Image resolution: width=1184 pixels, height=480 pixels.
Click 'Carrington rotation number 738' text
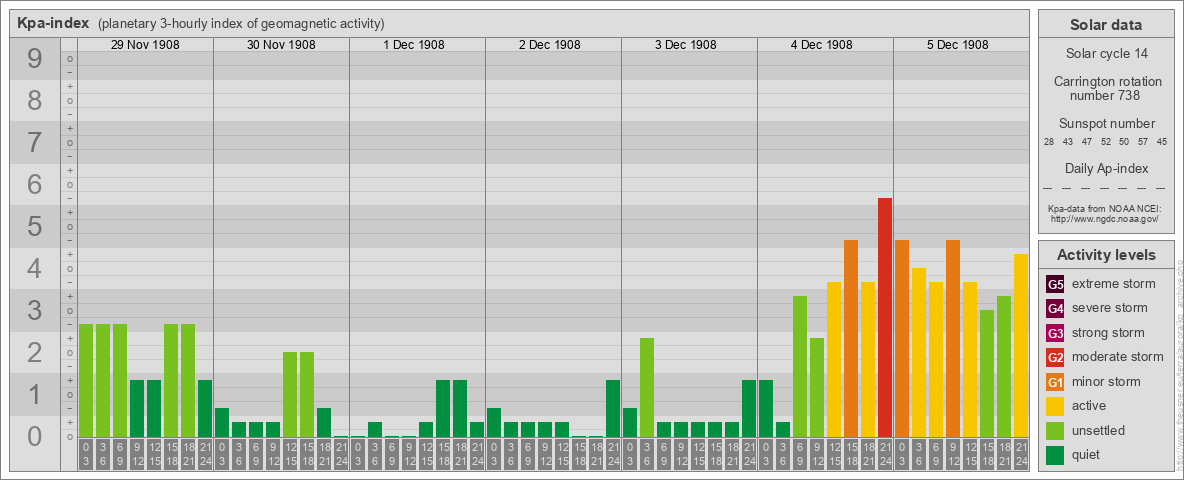tap(1106, 88)
